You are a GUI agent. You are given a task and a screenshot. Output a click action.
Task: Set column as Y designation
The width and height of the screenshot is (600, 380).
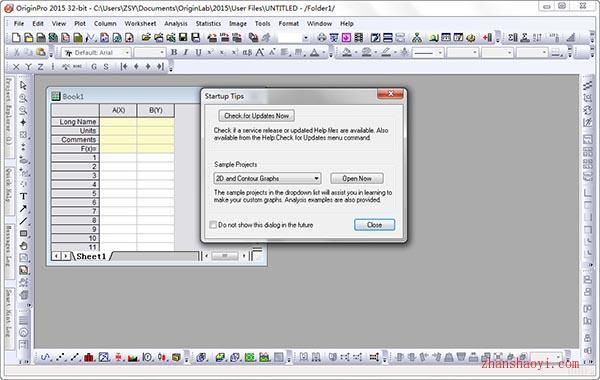click(x=28, y=67)
